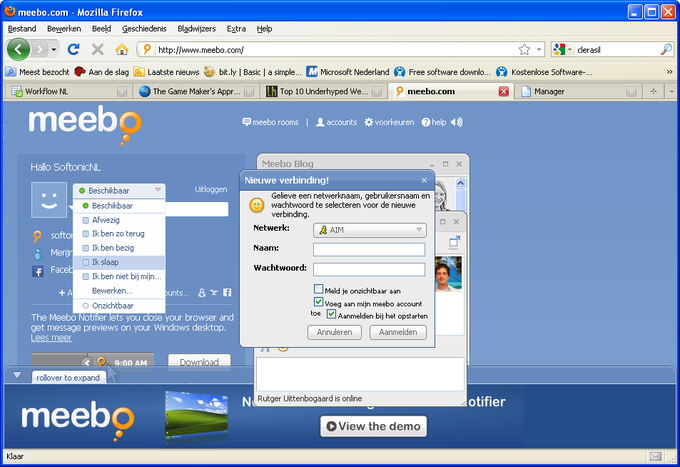The height and width of the screenshot is (467, 680).
Task: Stop loading with the X toolbar icon
Action: [x=98, y=49]
